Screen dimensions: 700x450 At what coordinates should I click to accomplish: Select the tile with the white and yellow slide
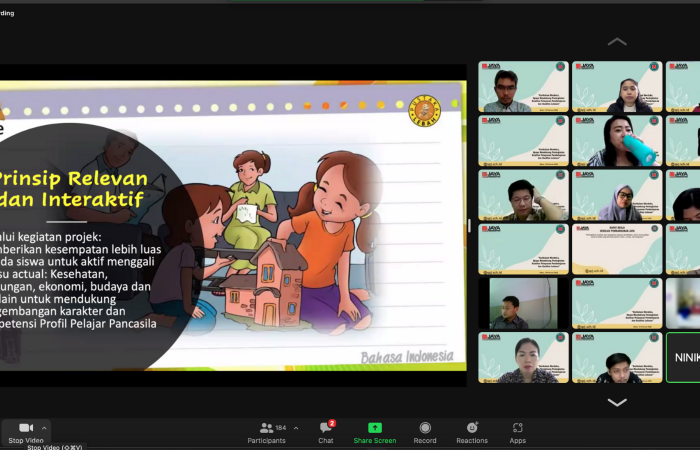617,249
